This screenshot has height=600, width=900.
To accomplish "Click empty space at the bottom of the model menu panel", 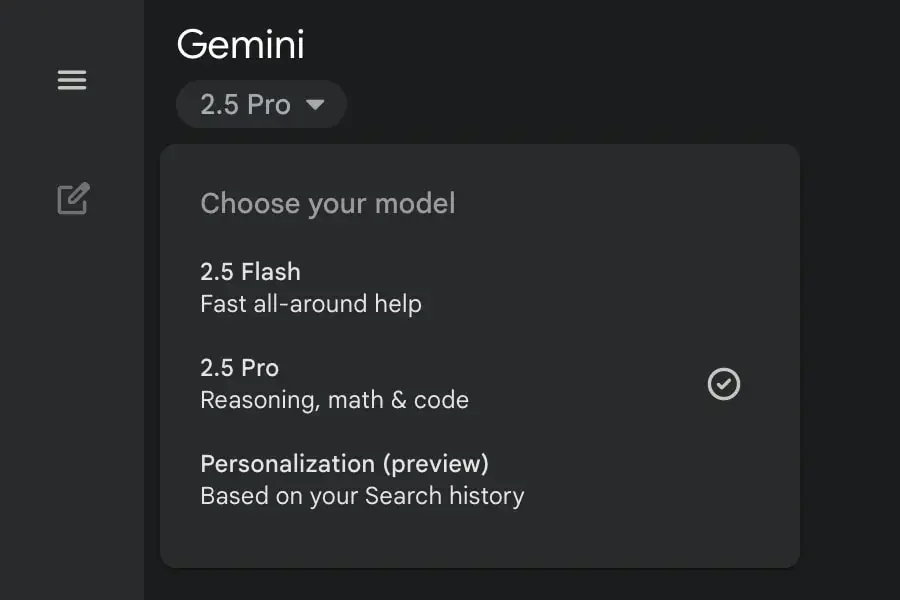I will point(480,542).
